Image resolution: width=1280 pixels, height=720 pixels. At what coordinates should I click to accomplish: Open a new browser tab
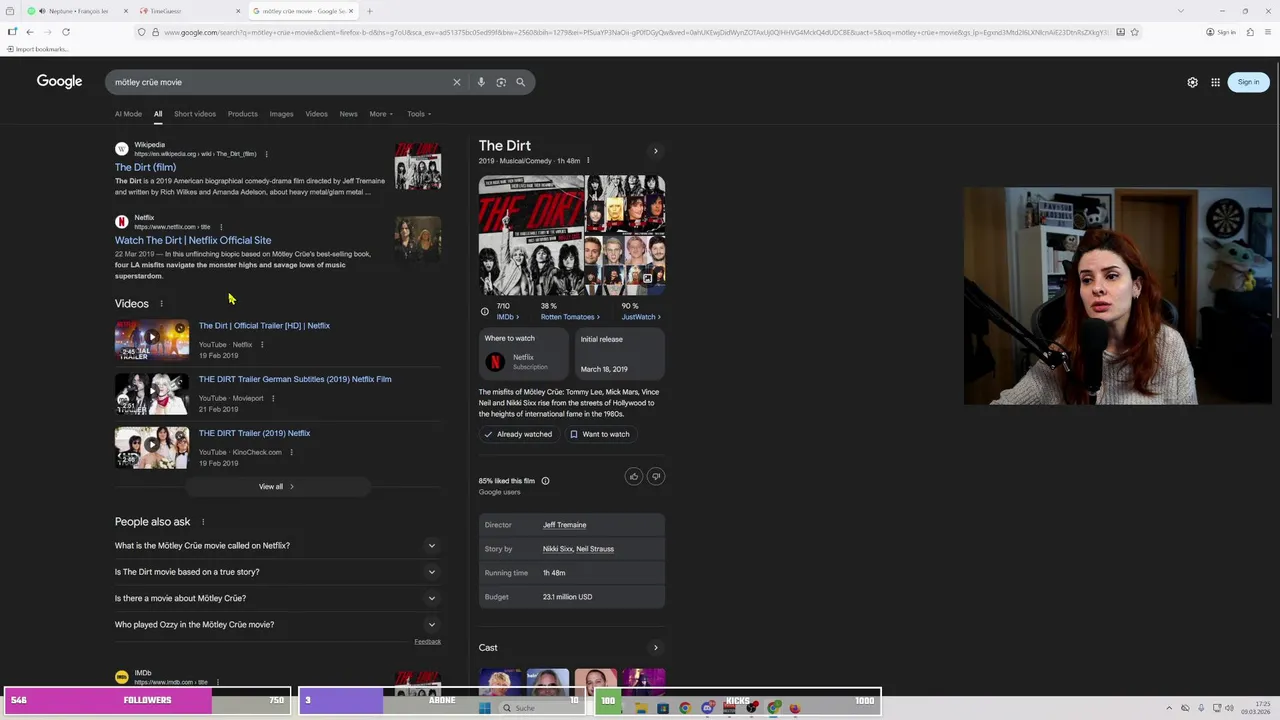coord(369,11)
